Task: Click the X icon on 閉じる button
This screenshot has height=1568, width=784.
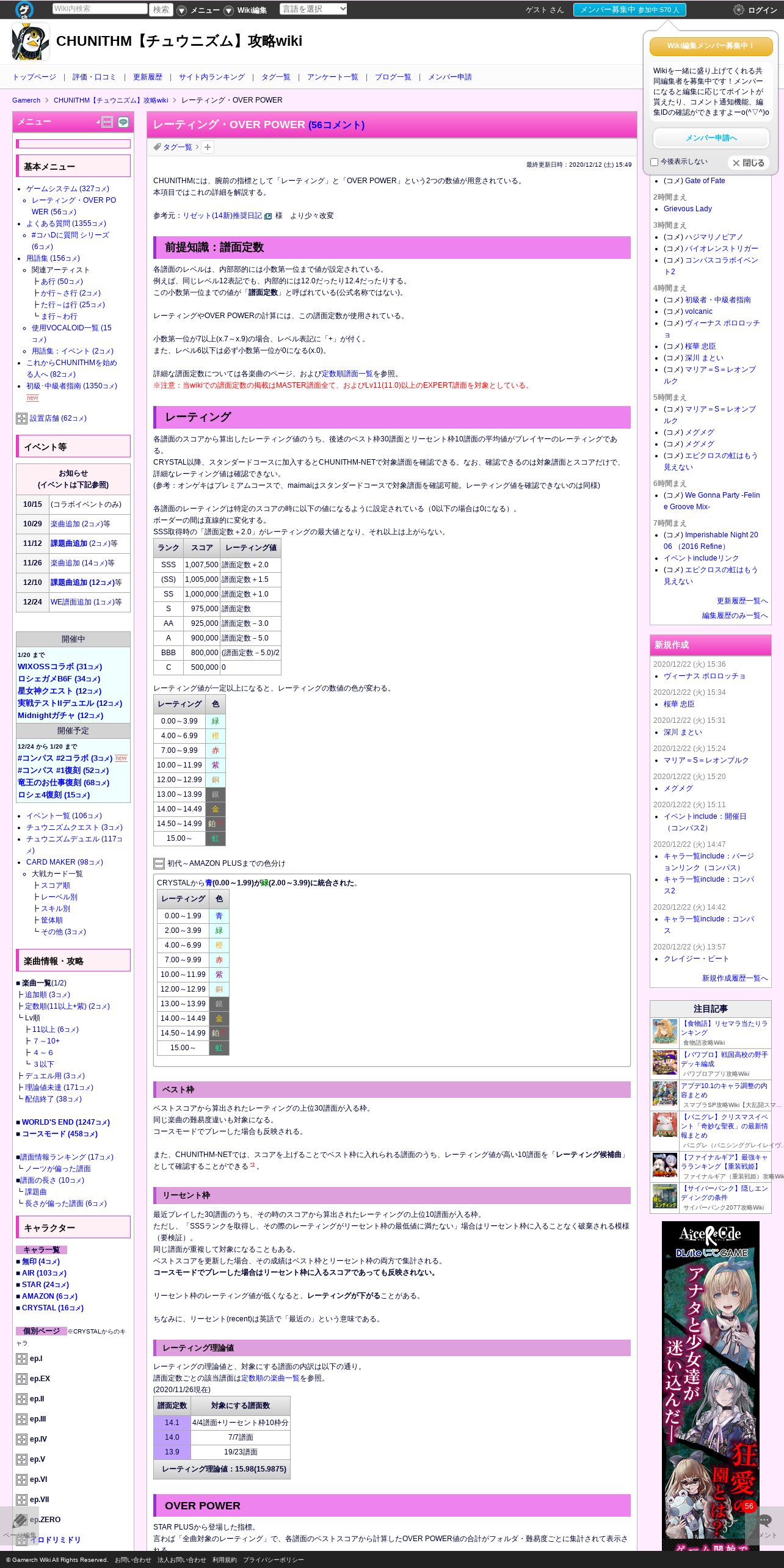Action: [x=736, y=163]
